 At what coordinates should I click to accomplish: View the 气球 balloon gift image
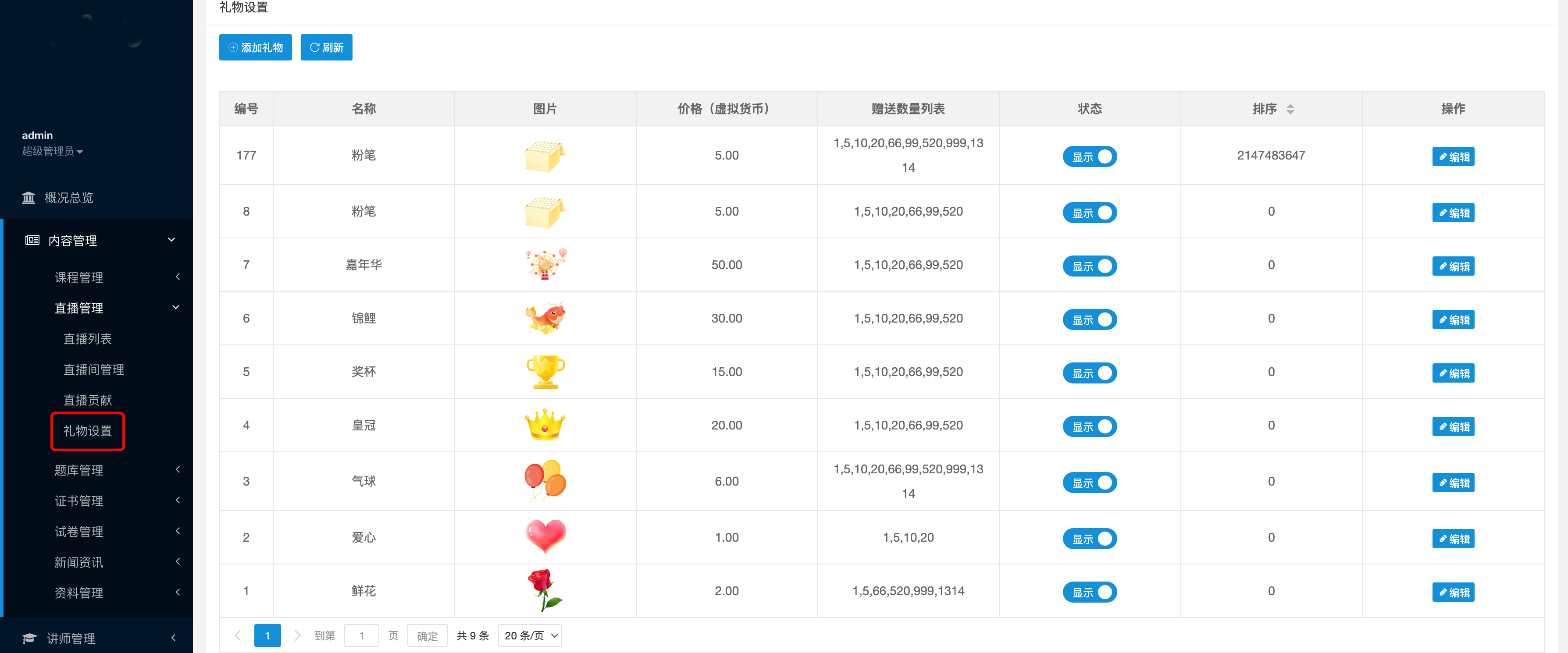tap(545, 481)
